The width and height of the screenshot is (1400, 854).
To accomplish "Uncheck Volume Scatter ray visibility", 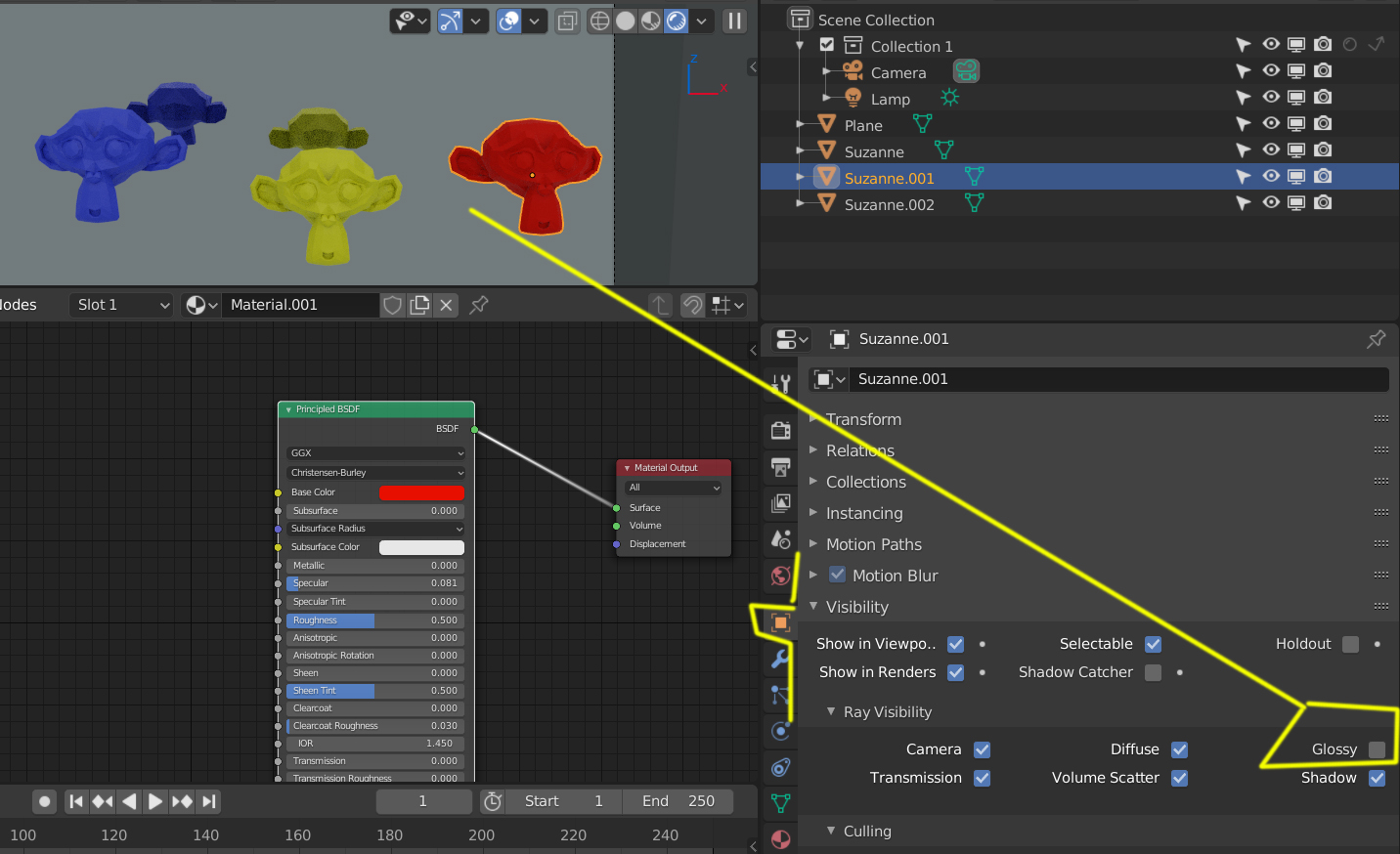I will point(1180,778).
